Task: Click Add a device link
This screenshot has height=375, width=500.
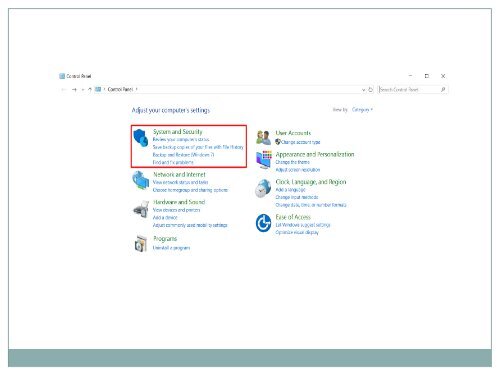Action: click(165, 218)
